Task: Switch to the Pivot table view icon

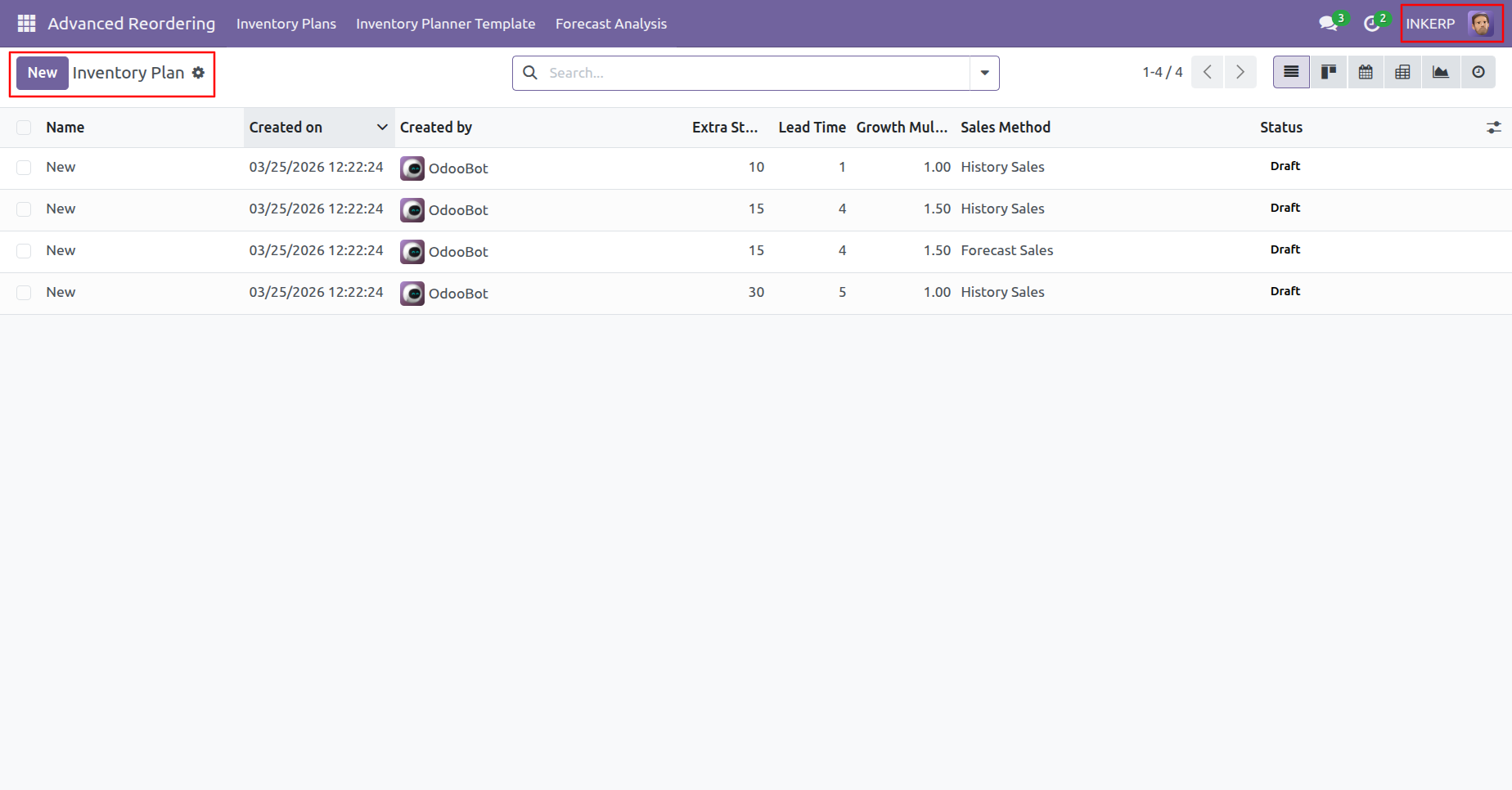Action: (x=1402, y=72)
